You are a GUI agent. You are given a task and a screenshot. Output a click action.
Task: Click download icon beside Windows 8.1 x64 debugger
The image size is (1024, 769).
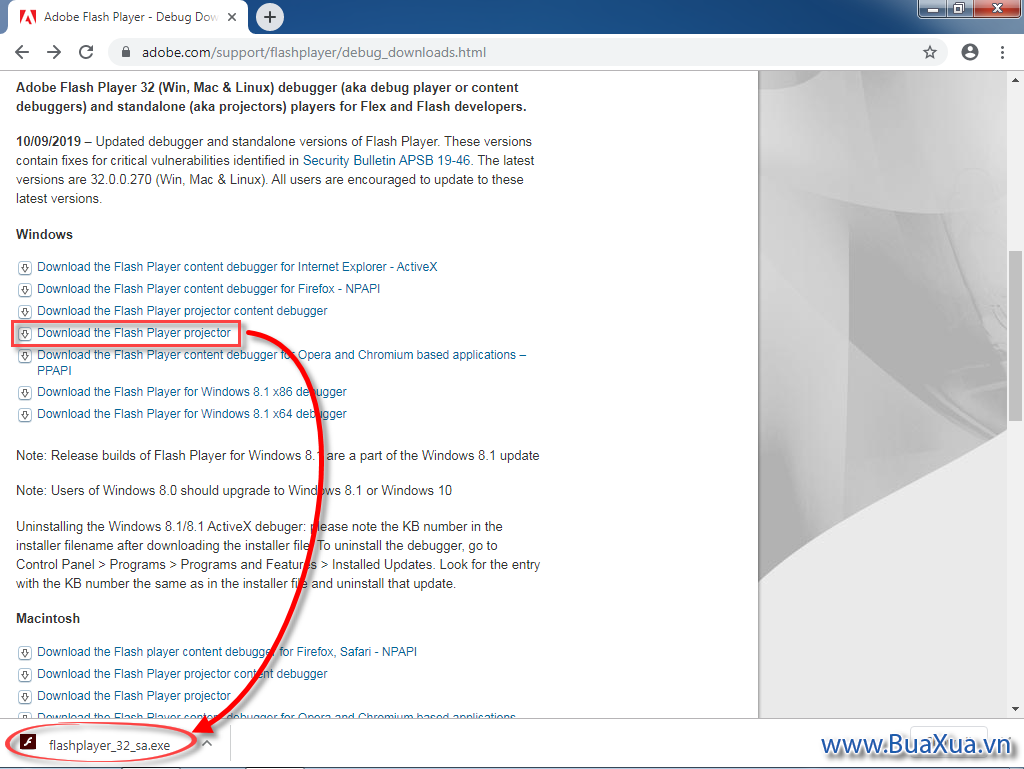tap(25, 415)
